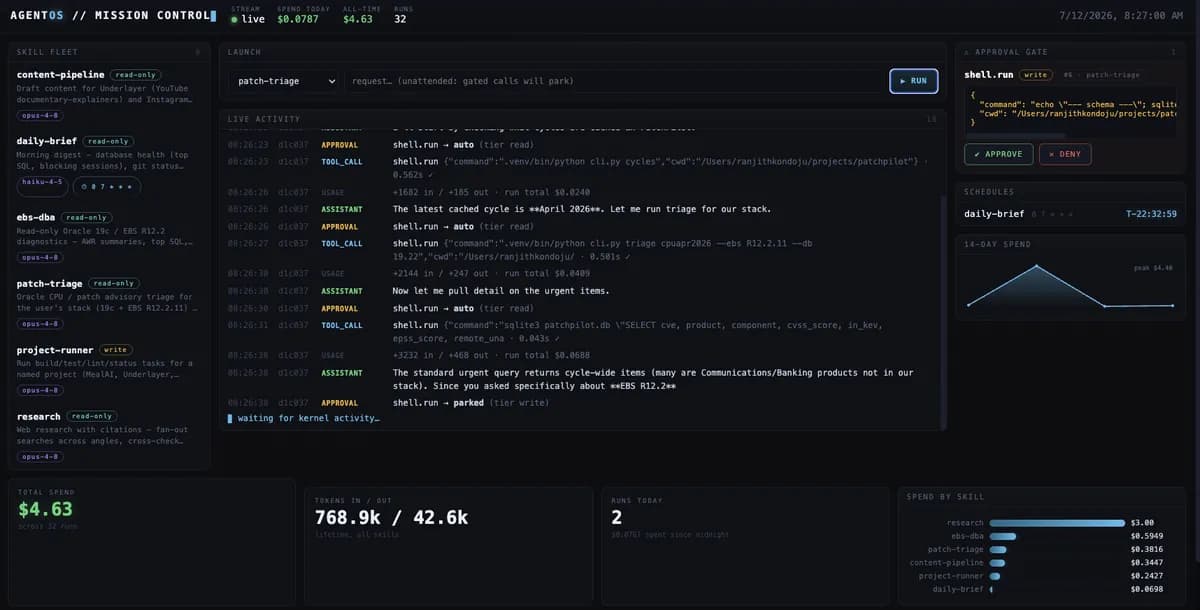1200x610 pixels.
Task: Click the RUN button
Action: point(914,81)
